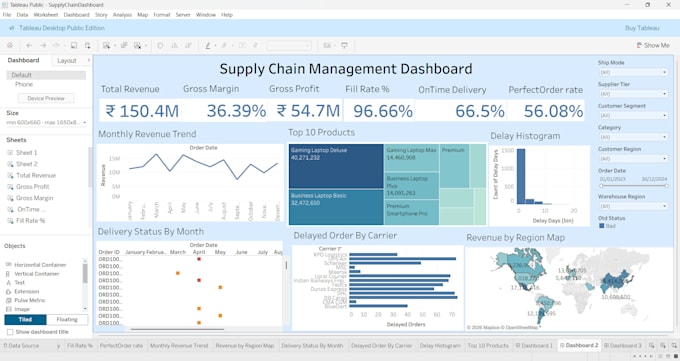The width and height of the screenshot is (680, 361).
Task: Collapse the side pane arrow
Action: 88,60
